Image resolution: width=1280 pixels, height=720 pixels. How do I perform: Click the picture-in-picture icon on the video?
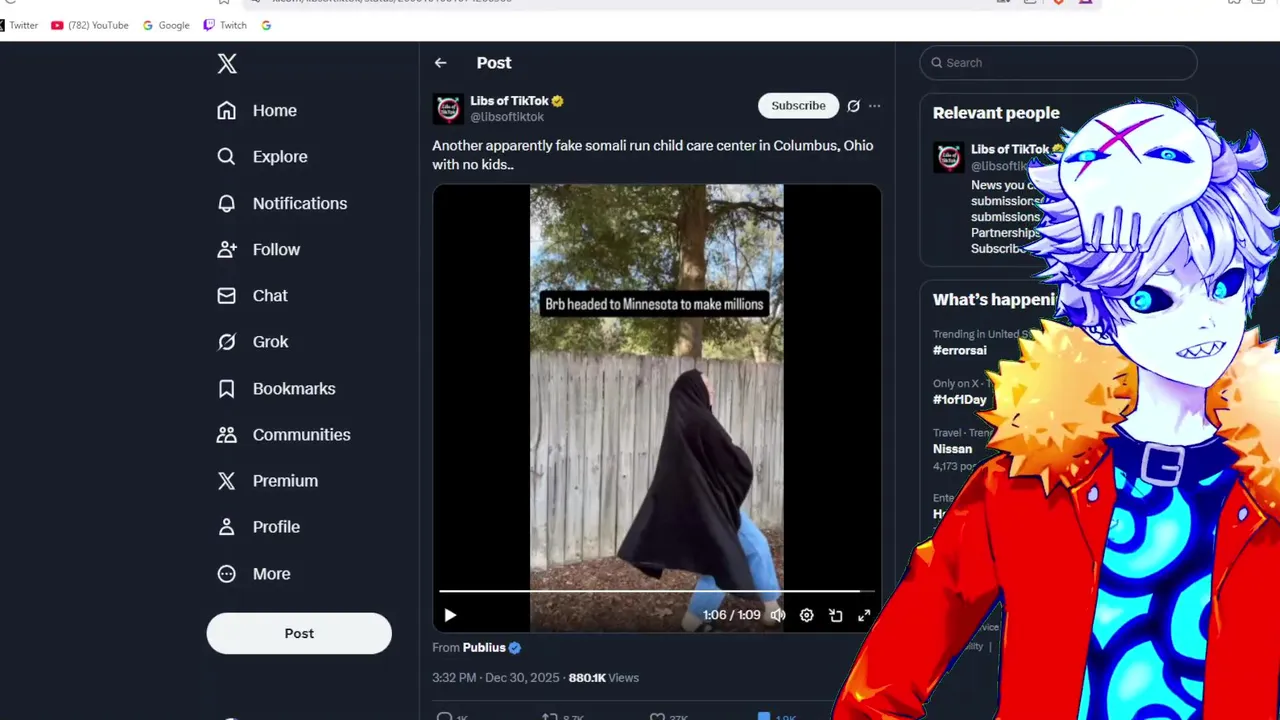click(836, 616)
